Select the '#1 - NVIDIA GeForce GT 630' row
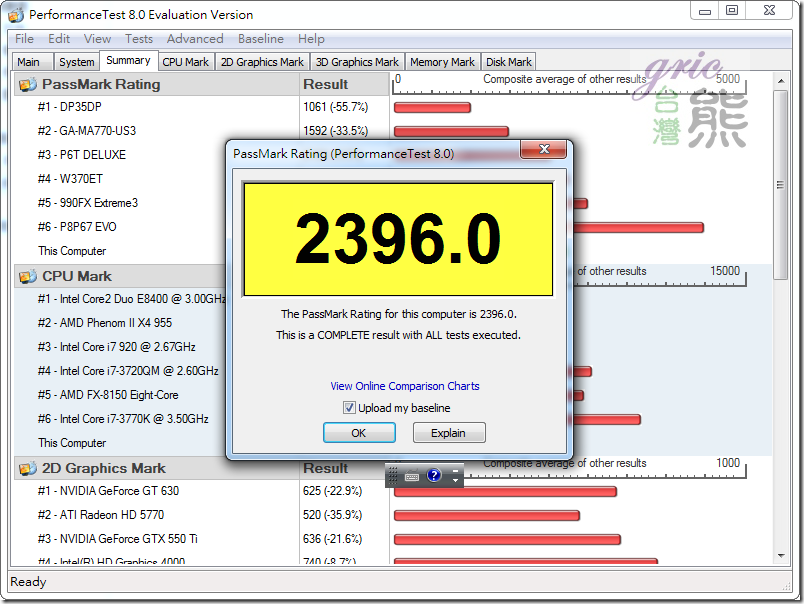 pos(108,491)
